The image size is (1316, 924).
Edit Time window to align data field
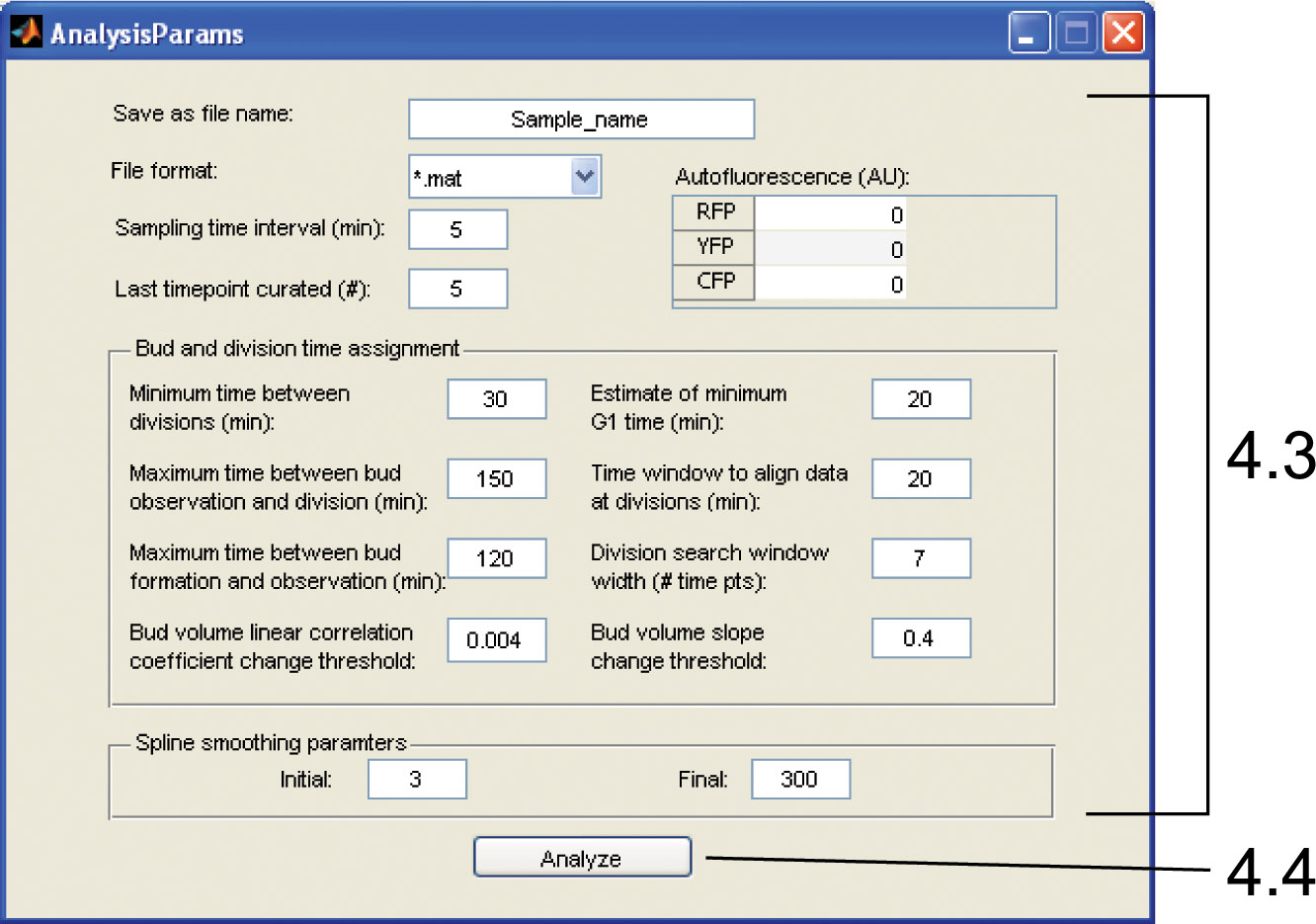[921, 479]
